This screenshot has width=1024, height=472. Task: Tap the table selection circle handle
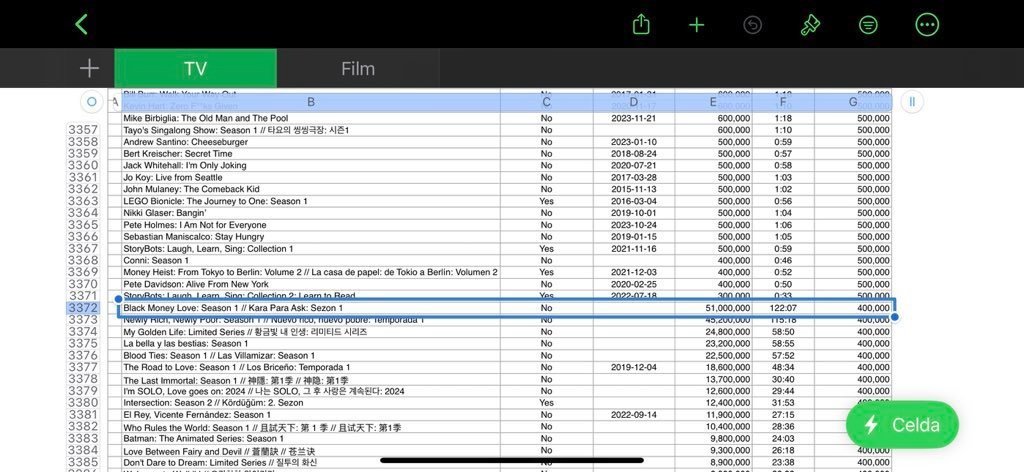click(x=92, y=101)
